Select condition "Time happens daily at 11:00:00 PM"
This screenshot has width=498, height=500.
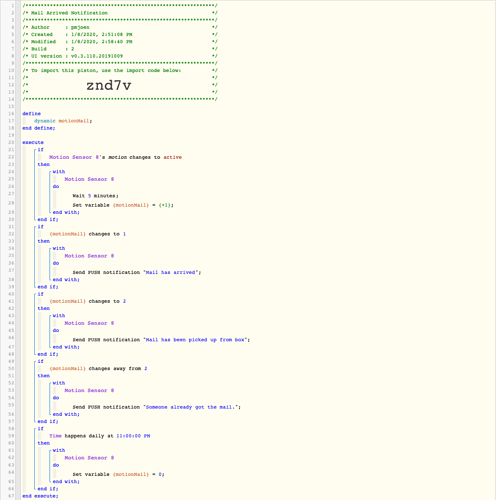tap(100, 436)
